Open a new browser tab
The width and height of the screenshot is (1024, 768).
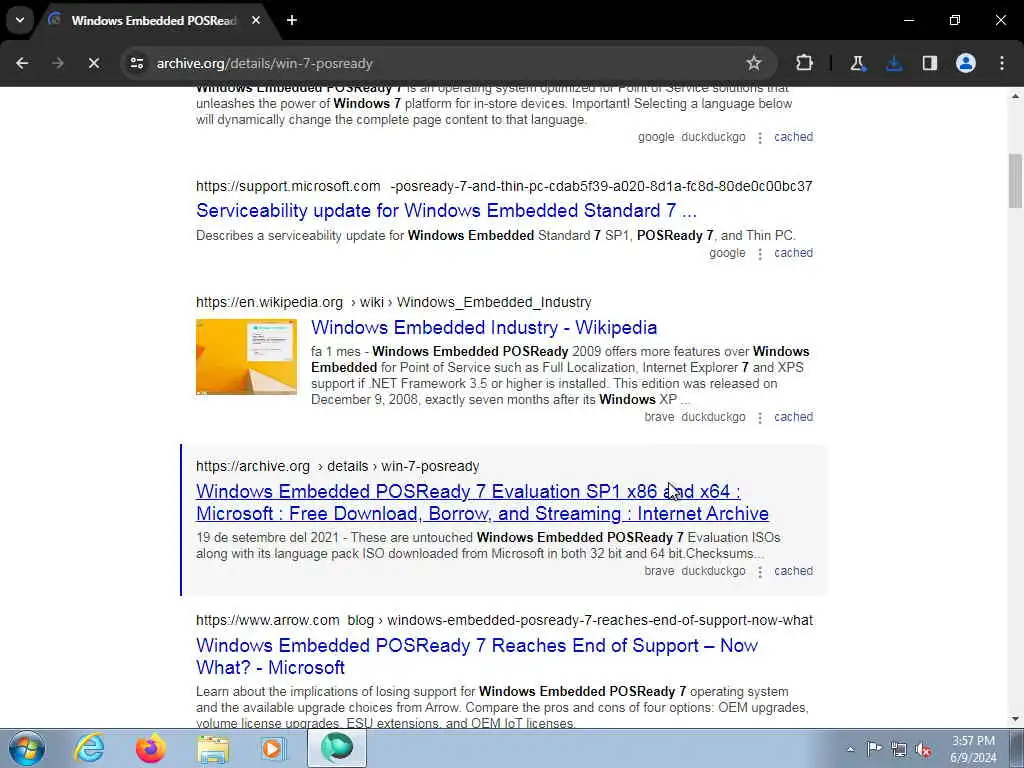292,20
